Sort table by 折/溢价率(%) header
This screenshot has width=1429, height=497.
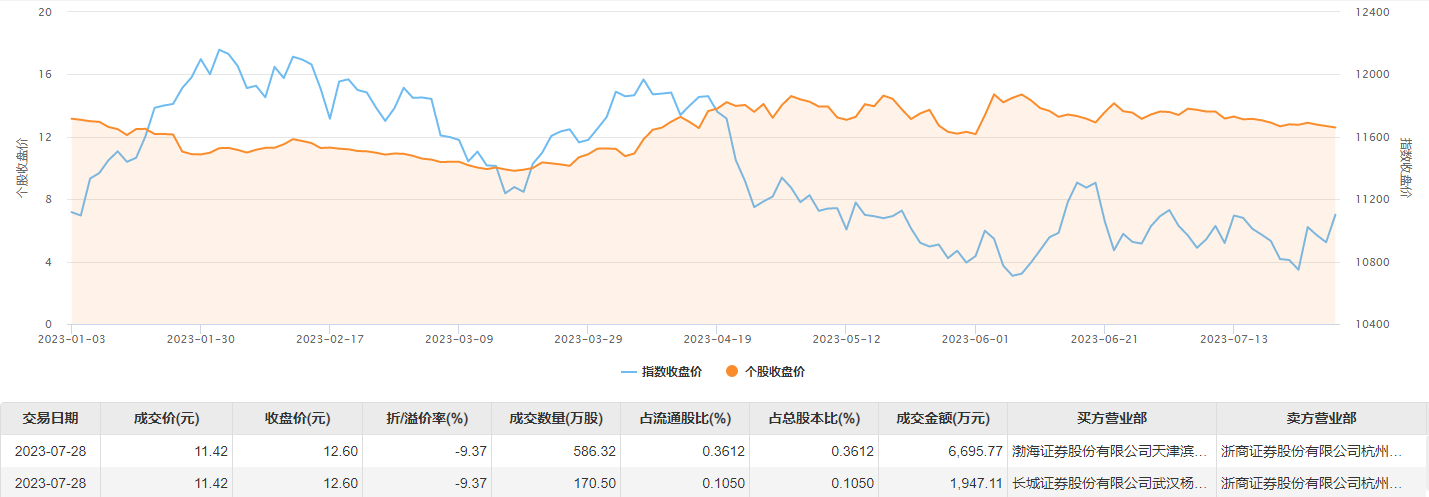coord(427,419)
